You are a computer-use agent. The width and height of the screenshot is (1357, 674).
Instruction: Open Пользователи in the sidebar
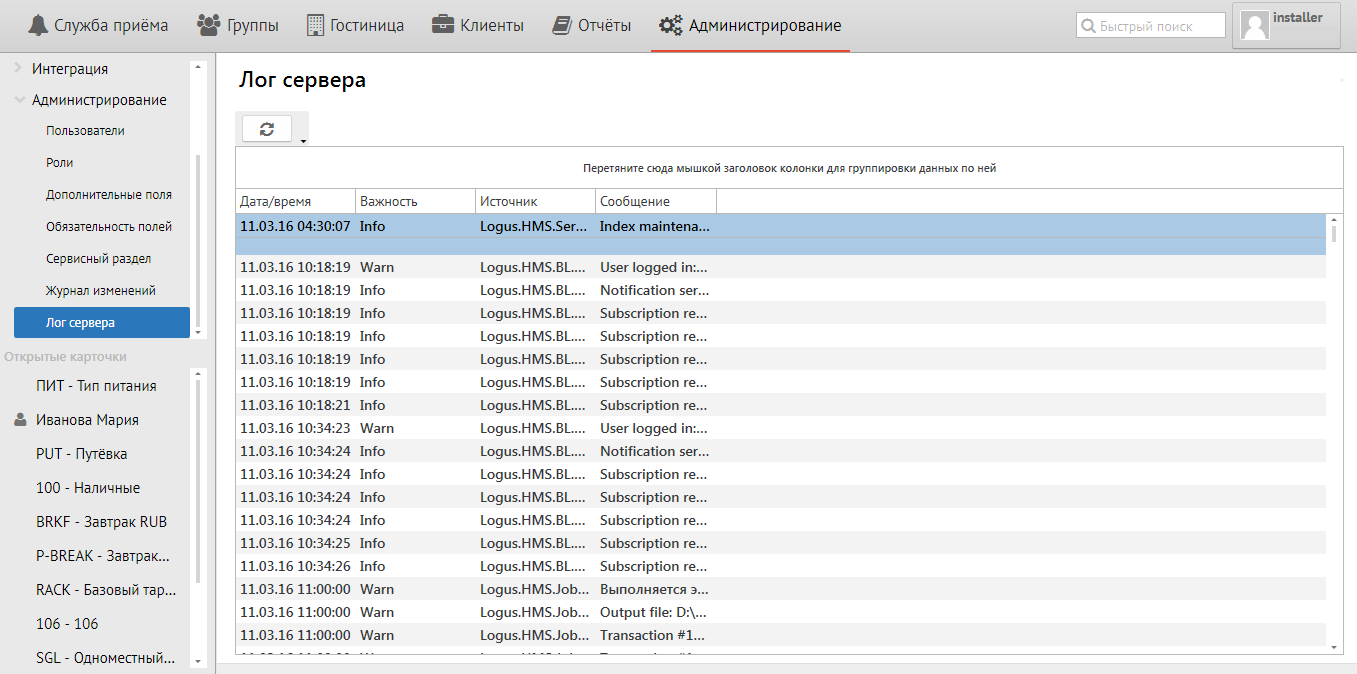85,131
